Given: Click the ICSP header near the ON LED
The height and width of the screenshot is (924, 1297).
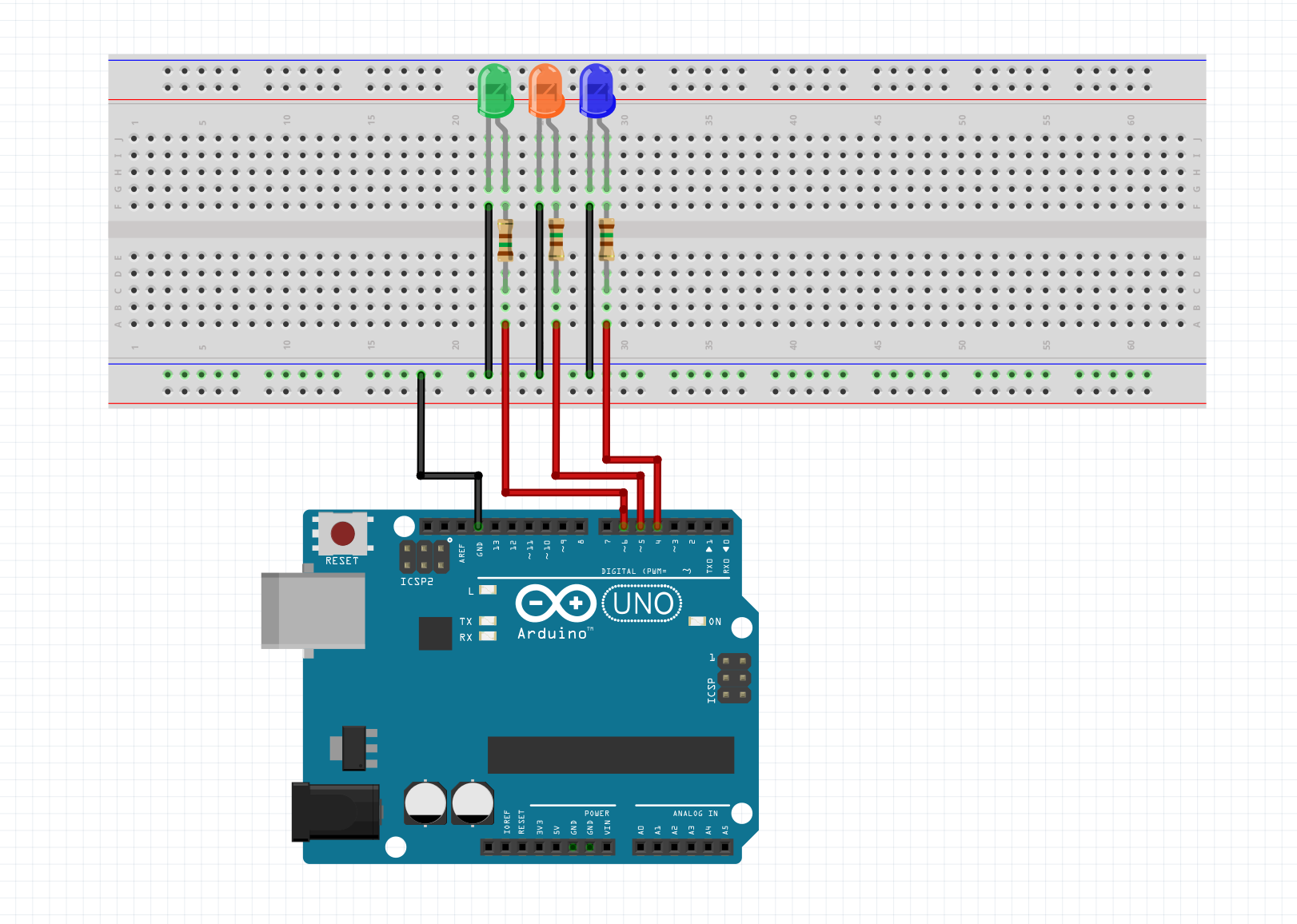Looking at the screenshot, I should click(x=734, y=679).
